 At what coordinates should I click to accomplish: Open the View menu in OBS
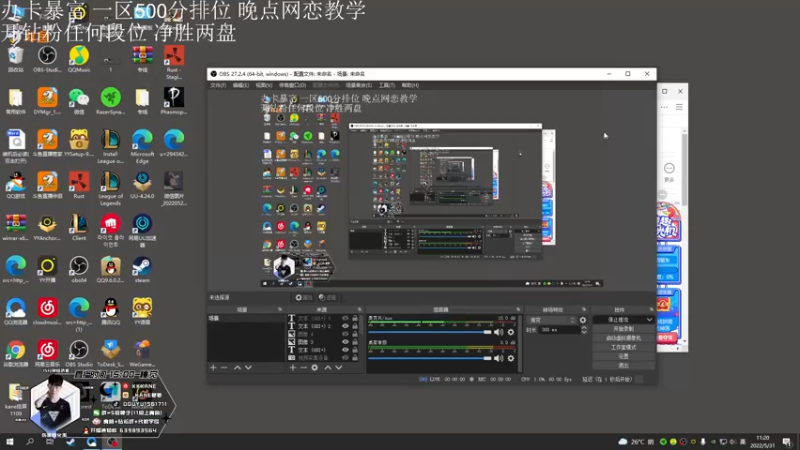(264, 85)
